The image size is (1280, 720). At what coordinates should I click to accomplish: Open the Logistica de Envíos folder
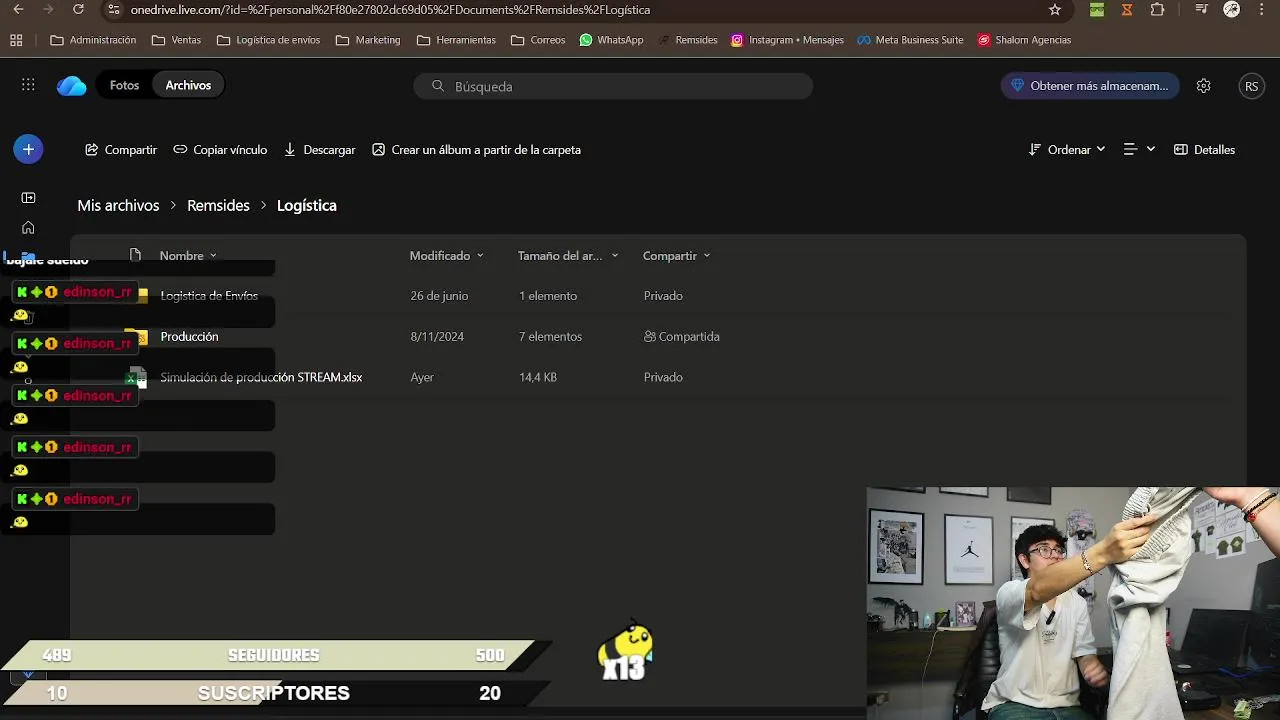pyautogui.click(x=209, y=296)
